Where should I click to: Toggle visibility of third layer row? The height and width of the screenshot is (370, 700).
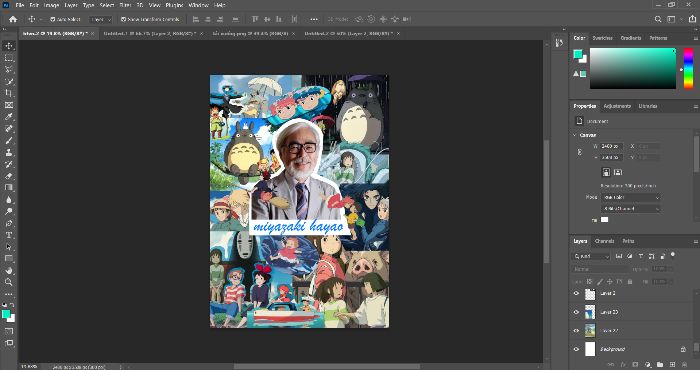[576, 331]
